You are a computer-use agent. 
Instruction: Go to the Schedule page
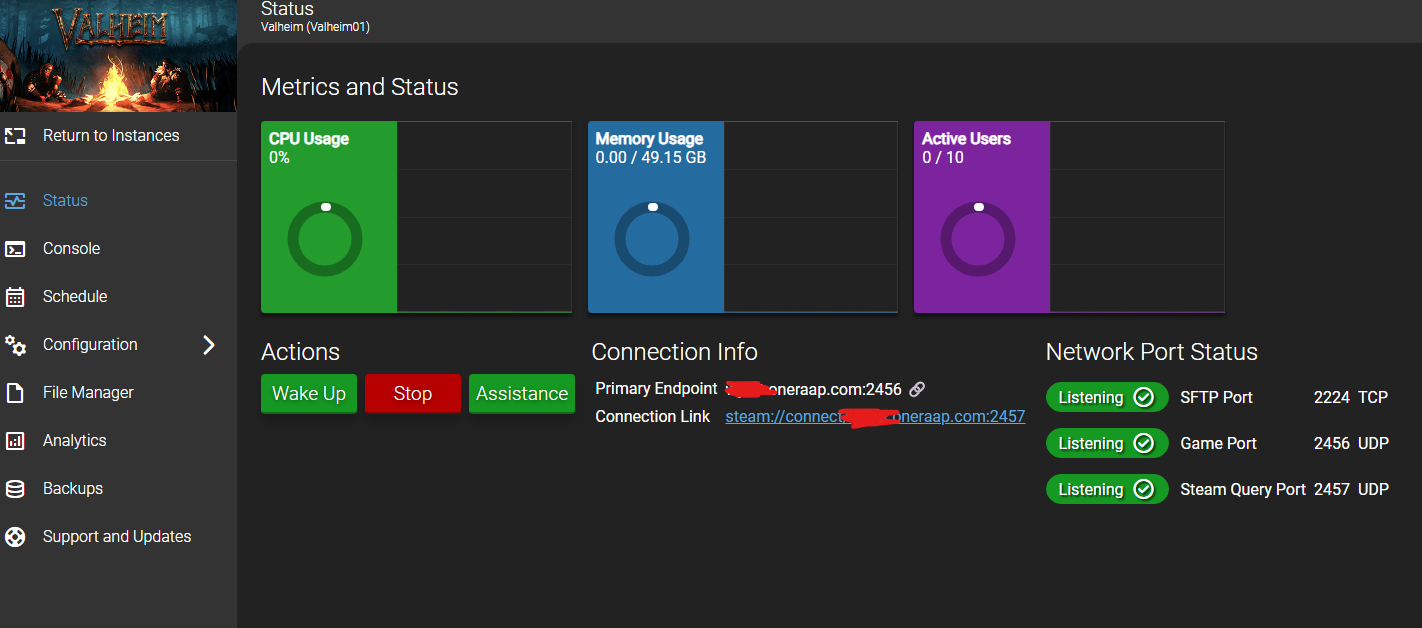[x=118, y=297]
